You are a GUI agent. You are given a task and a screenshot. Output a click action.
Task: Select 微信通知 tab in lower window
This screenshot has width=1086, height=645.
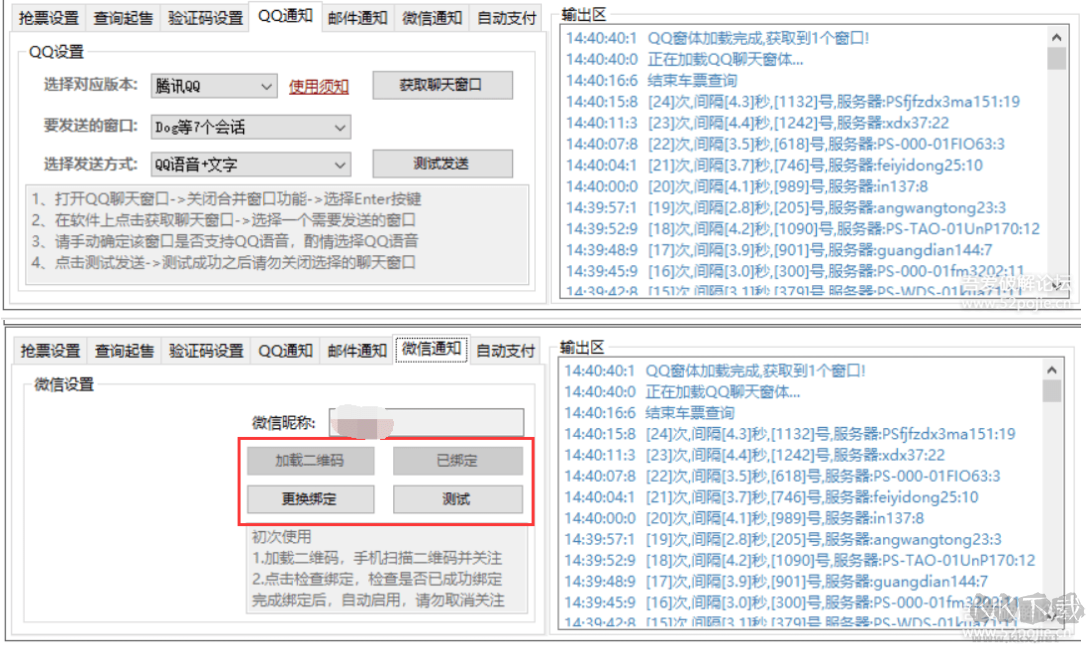pos(431,348)
